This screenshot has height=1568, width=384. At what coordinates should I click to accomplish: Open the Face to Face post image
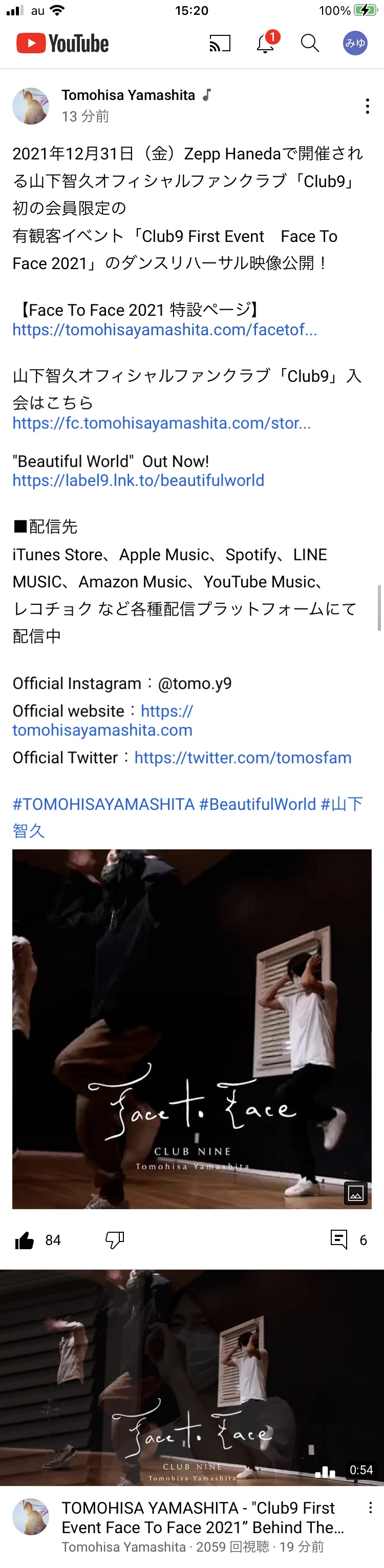coord(192,1029)
